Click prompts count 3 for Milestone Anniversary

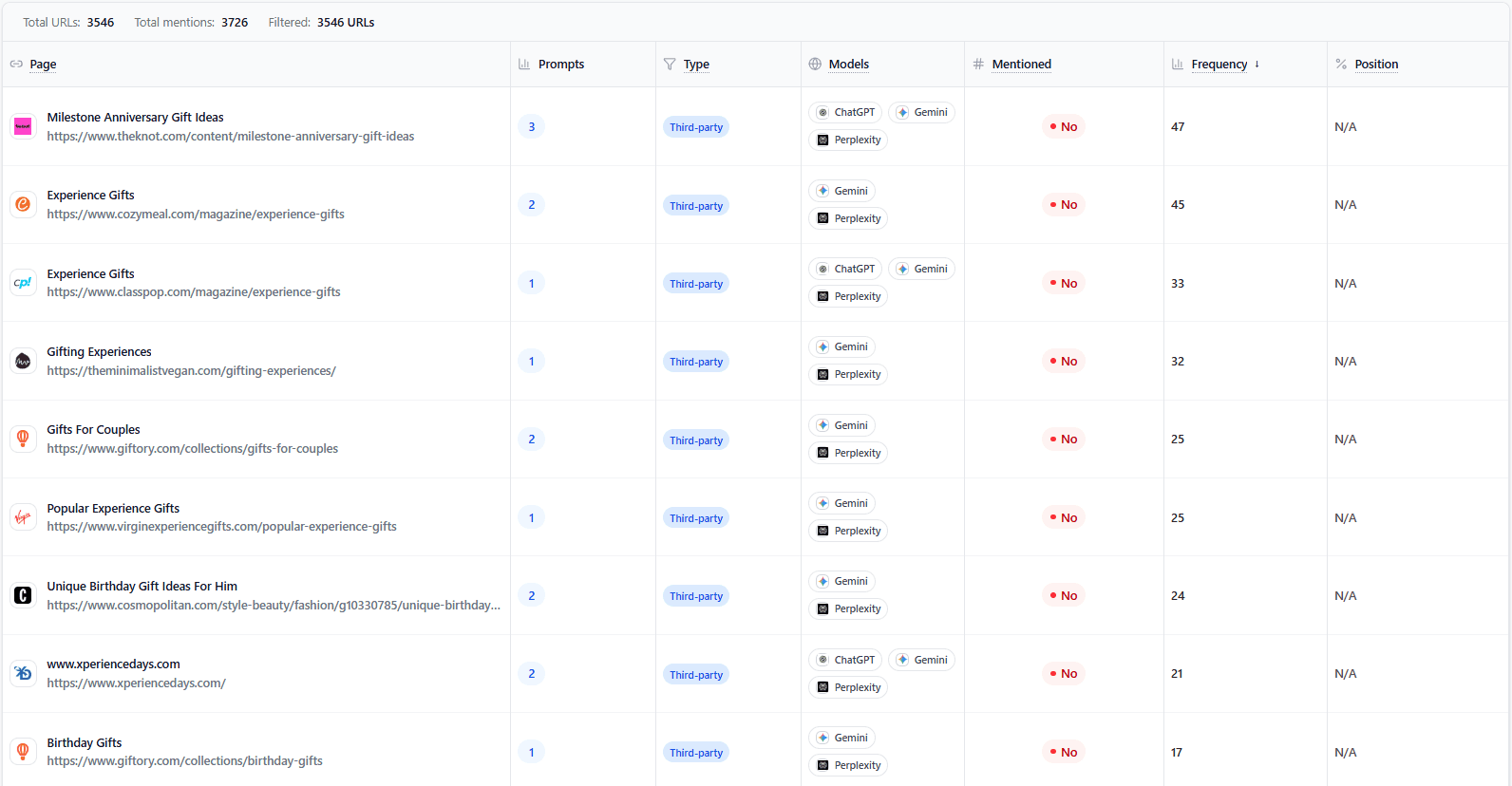coord(531,126)
